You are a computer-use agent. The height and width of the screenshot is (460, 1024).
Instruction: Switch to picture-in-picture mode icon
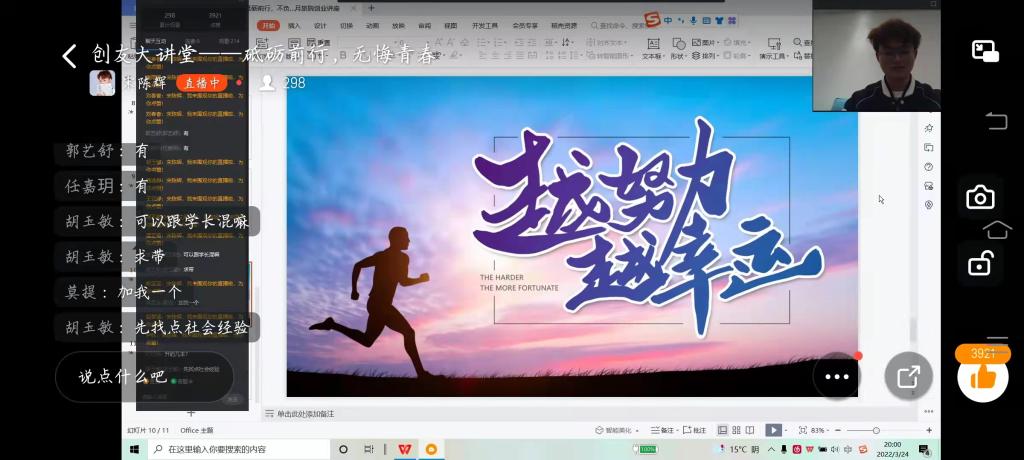(x=985, y=52)
